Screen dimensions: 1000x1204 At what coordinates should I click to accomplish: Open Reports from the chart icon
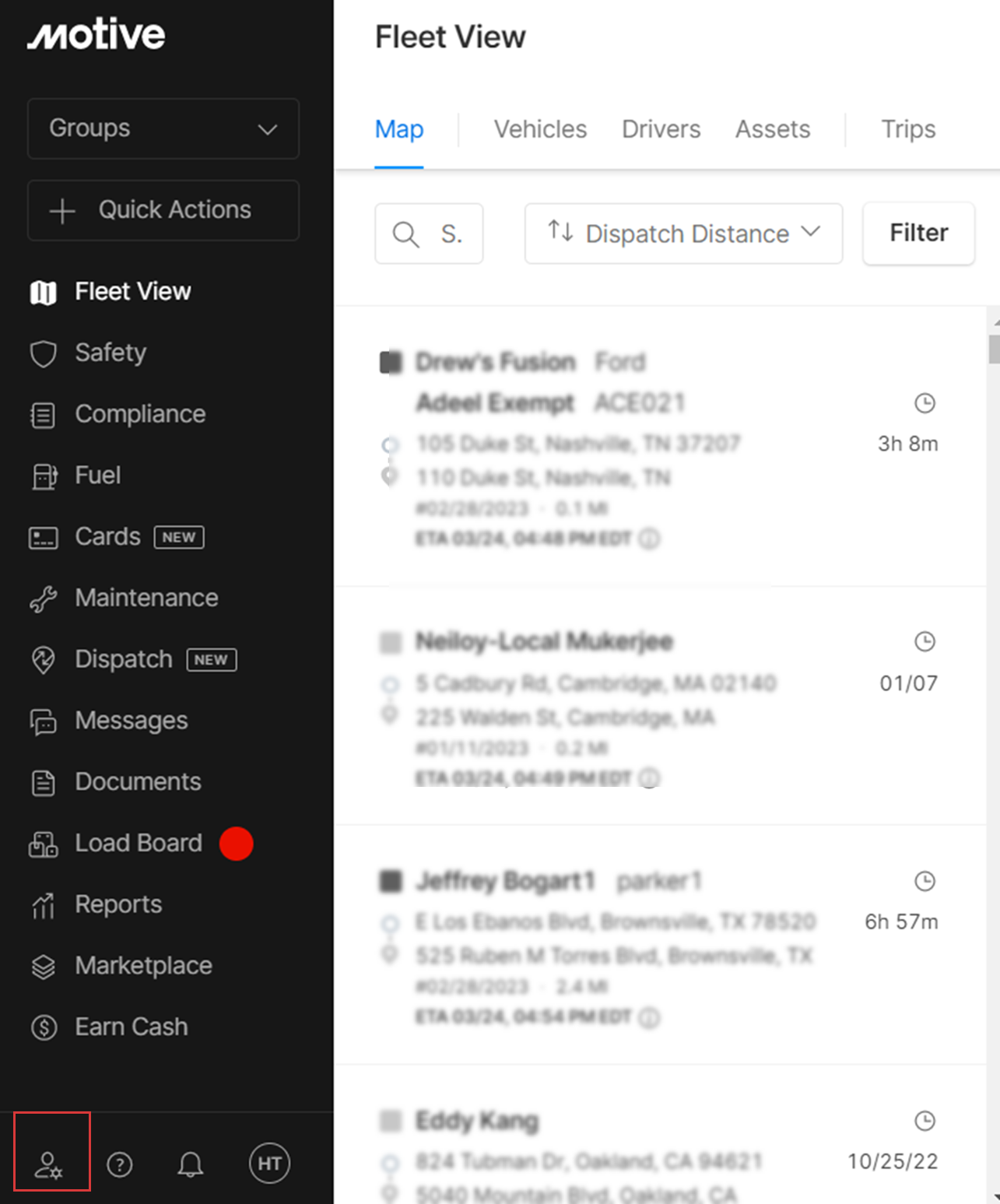(44, 905)
